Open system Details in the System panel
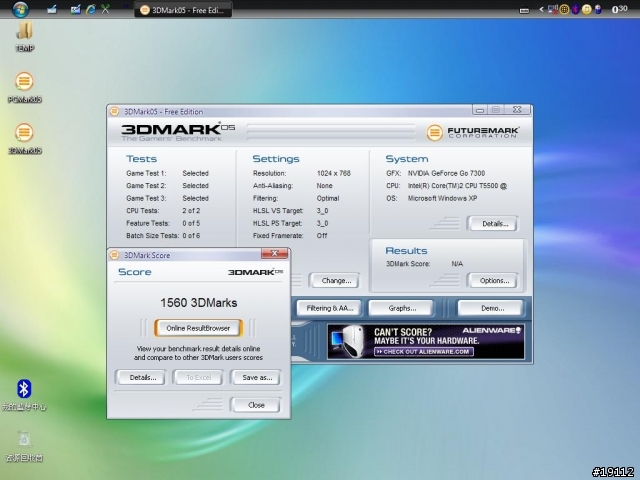The height and width of the screenshot is (480, 640). pos(493,224)
